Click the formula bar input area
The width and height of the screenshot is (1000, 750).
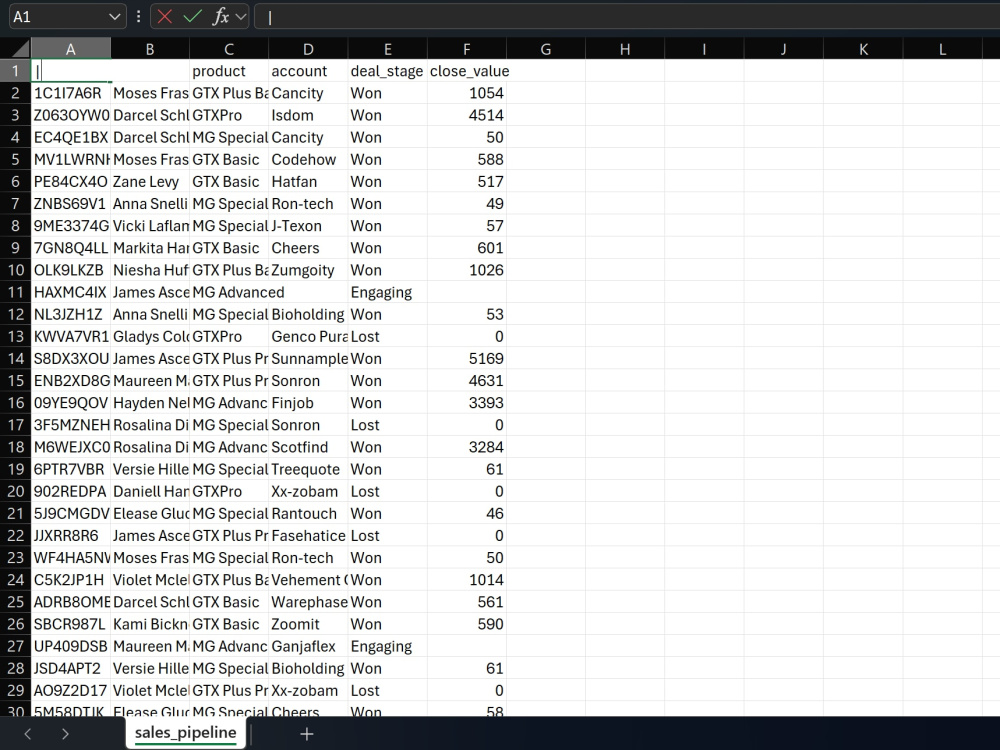click(627, 17)
